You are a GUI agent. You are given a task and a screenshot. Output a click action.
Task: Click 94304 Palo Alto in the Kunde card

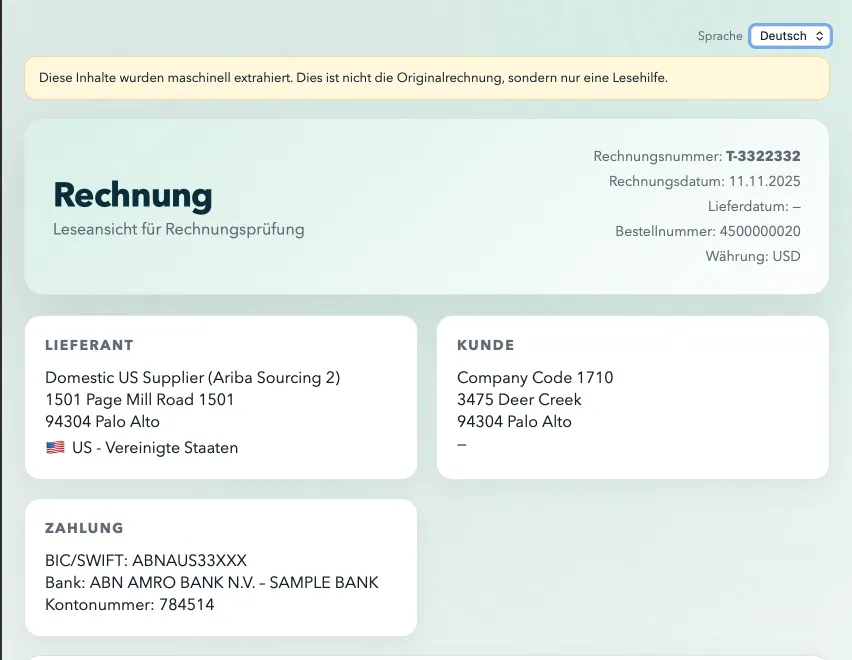click(514, 422)
